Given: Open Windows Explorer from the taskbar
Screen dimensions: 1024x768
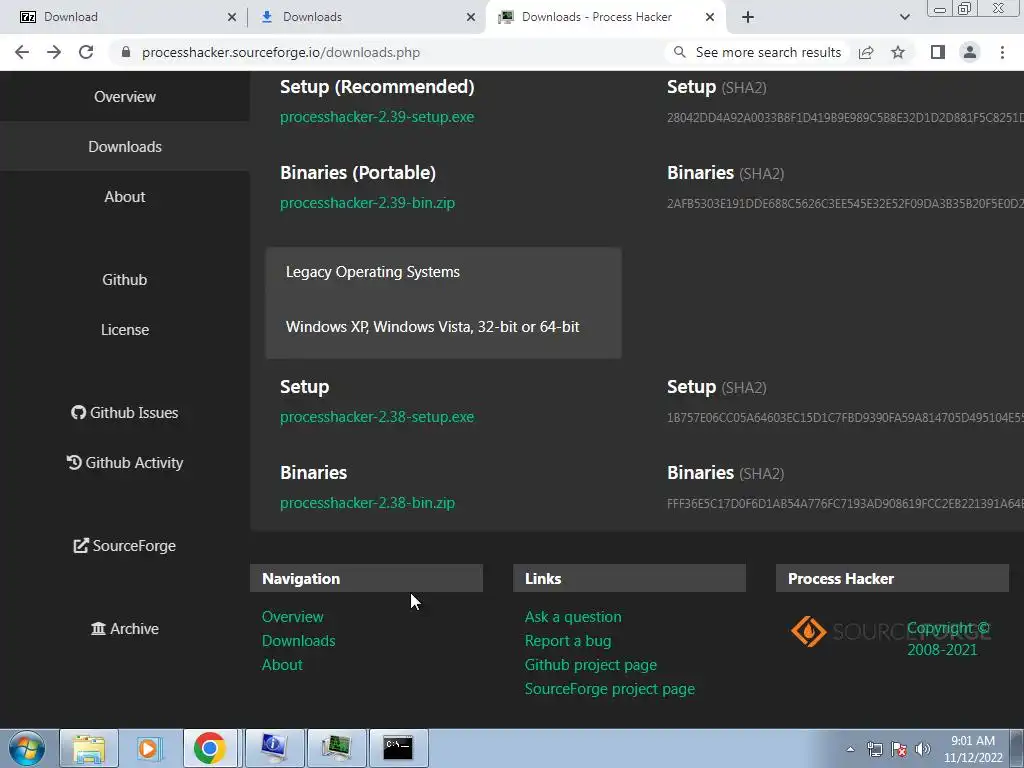Looking at the screenshot, I should pos(89,748).
